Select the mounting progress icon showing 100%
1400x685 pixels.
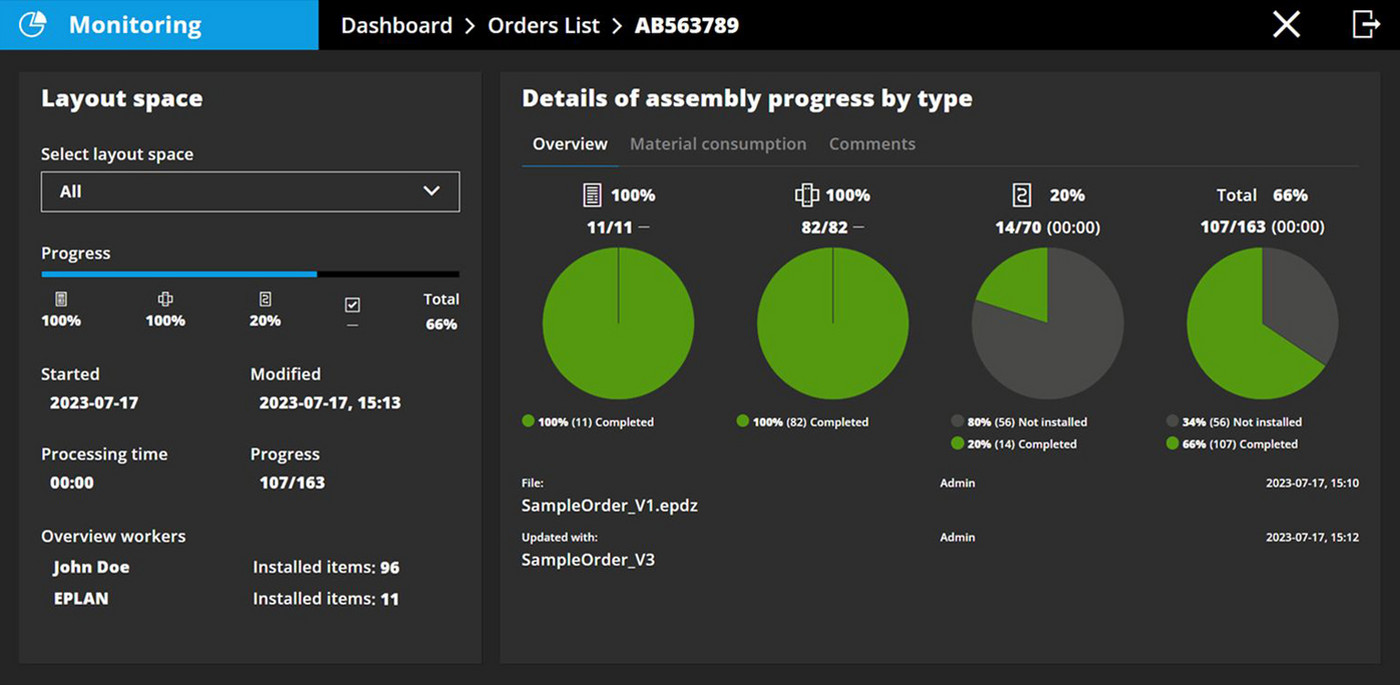pyautogui.click(x=60, y=299)
